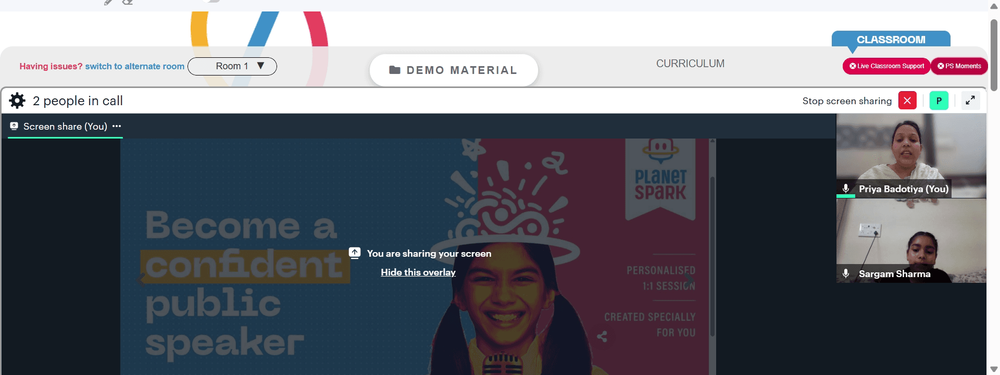Click the 'Having issues?' text
This screenshot has height=375, width=1000.
point(51,66)
